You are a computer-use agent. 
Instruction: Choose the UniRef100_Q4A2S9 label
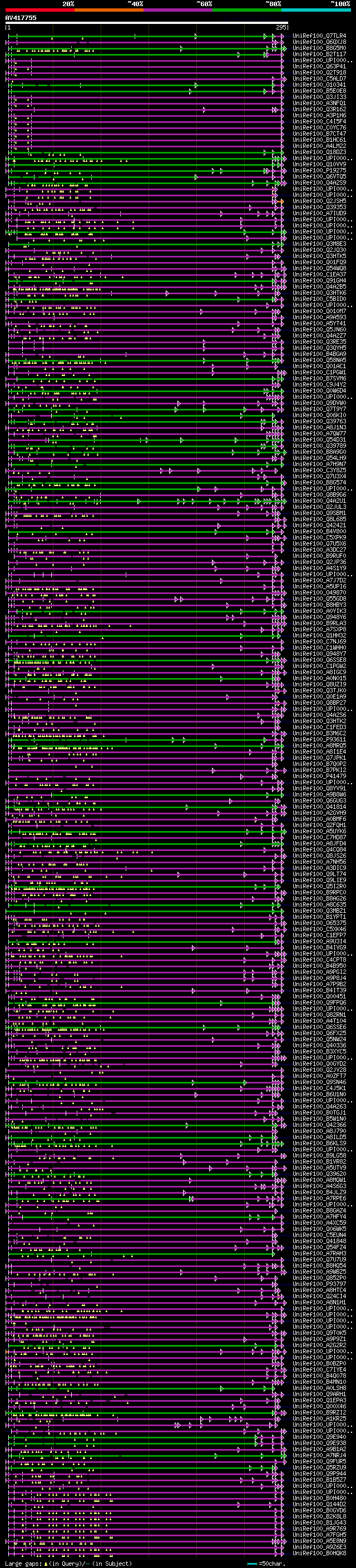click(x=319, y=182)
